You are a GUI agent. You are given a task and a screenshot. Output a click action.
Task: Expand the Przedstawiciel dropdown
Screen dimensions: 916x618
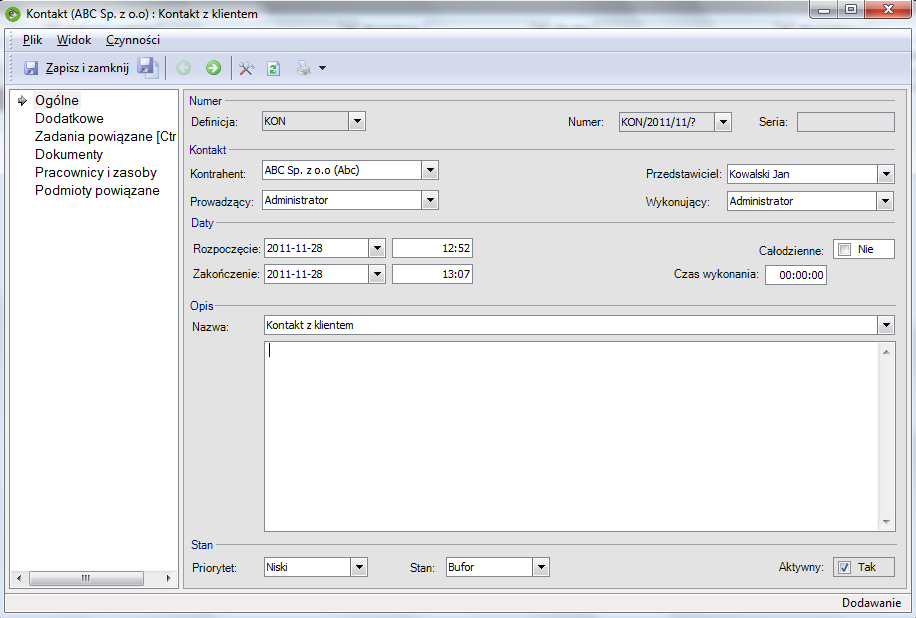886,174
